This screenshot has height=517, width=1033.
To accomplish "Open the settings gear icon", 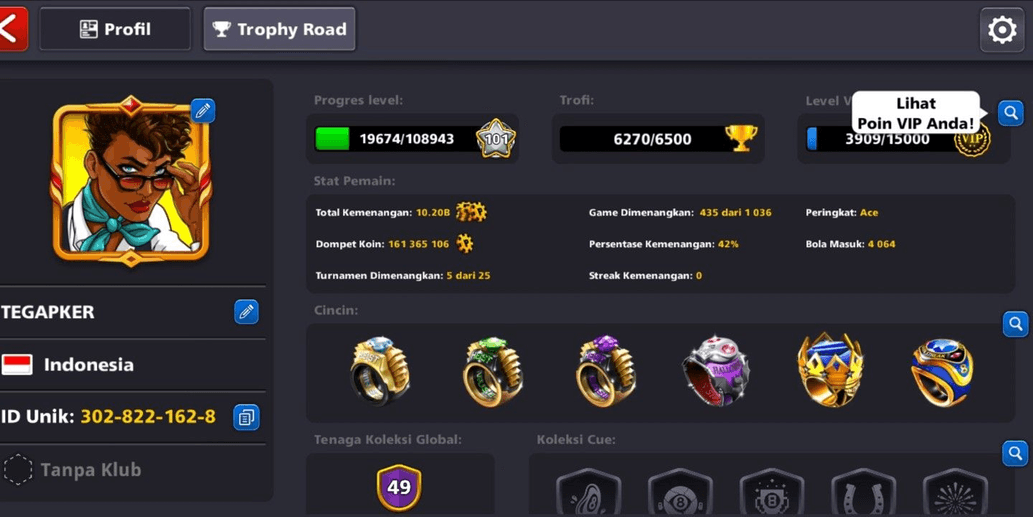I will (1001, 30).
